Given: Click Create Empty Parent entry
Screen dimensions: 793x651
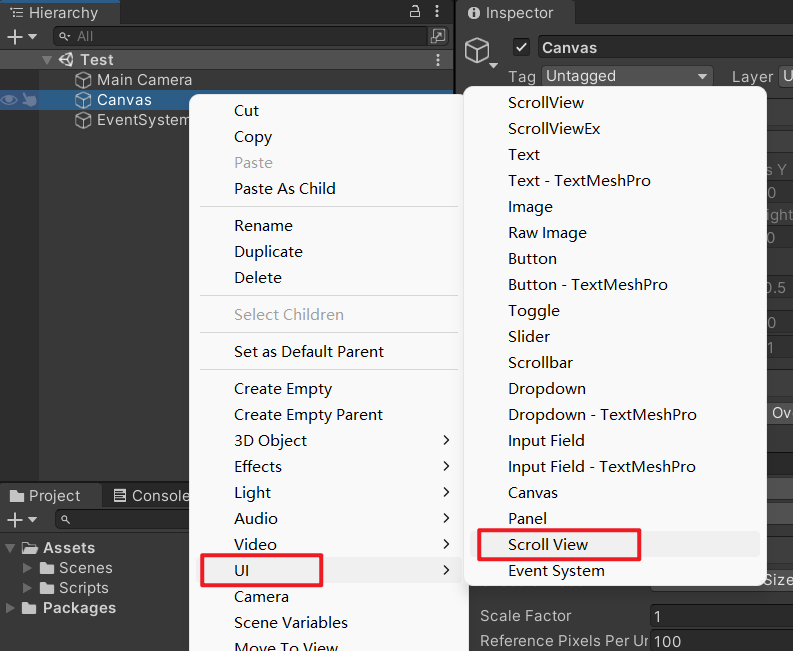Looking at the screenshot, I should point(309,414).
